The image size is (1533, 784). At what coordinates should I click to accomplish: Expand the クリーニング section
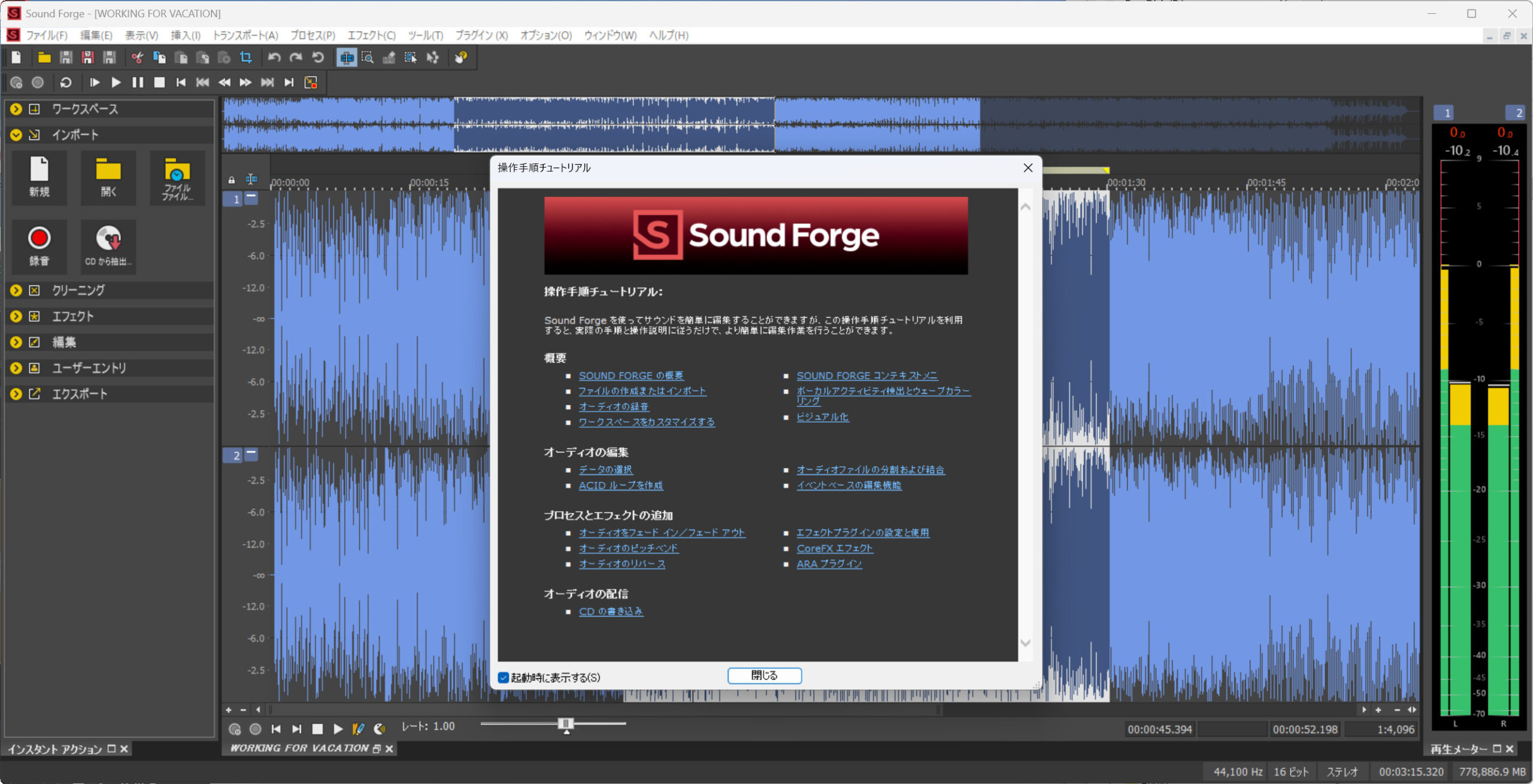[x=16, y=290]
